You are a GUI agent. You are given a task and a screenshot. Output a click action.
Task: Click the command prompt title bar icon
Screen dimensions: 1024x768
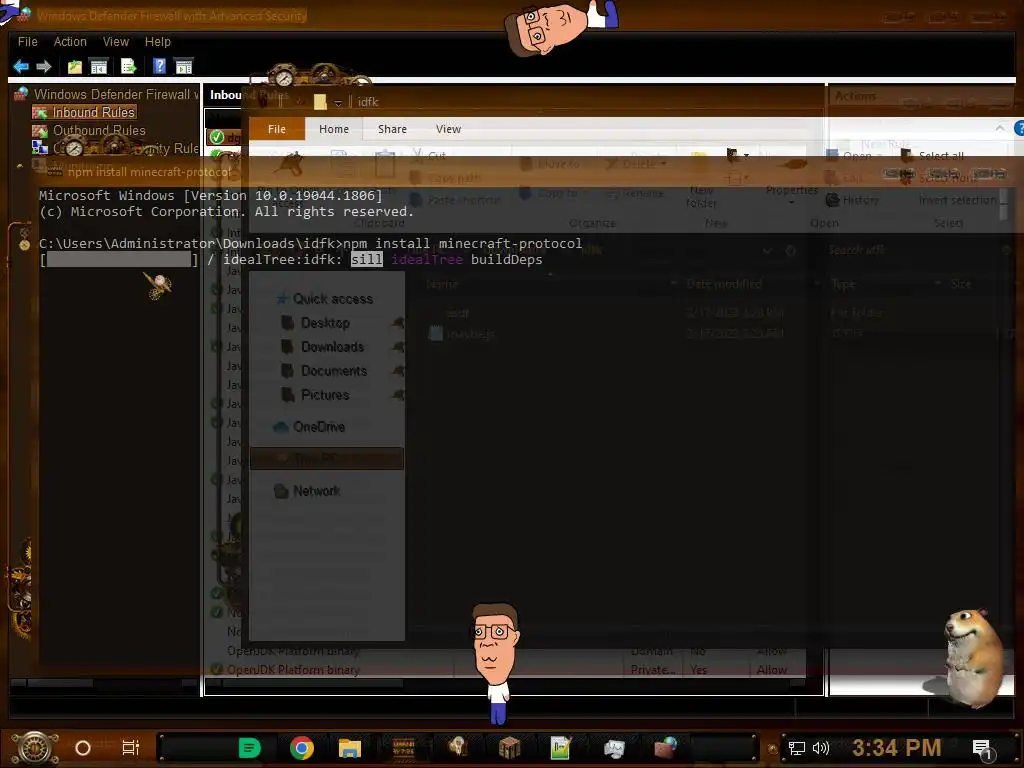tap(55, 172)
